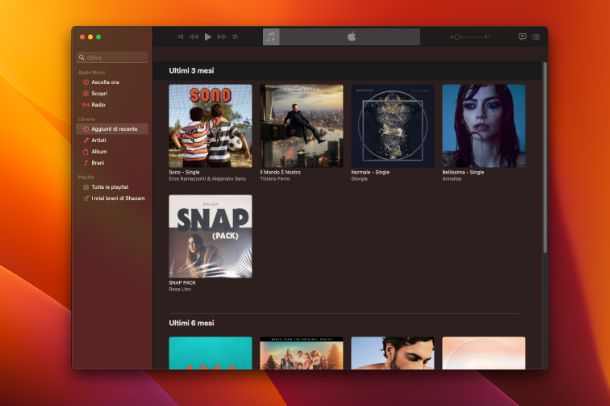The height and width of the screenshot is (406, 610).
Task: Go to Scopri in the sidebar
Action: (x=112, y=93)
